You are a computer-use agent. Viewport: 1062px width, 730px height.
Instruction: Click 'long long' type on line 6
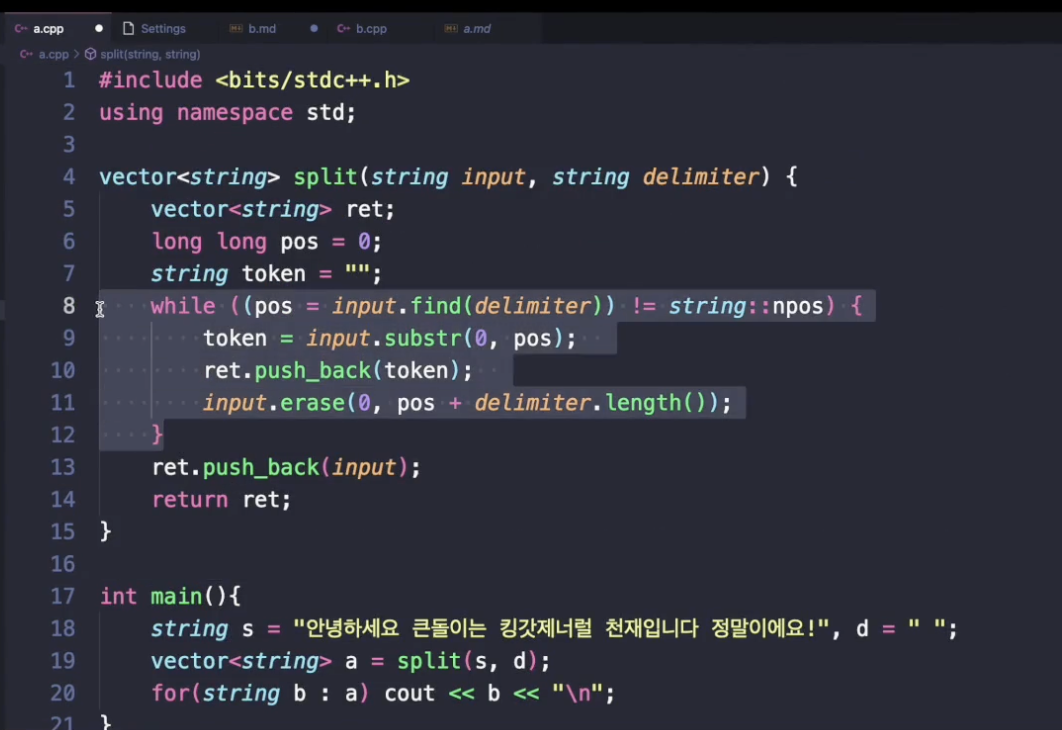click(x=209, y=242)
